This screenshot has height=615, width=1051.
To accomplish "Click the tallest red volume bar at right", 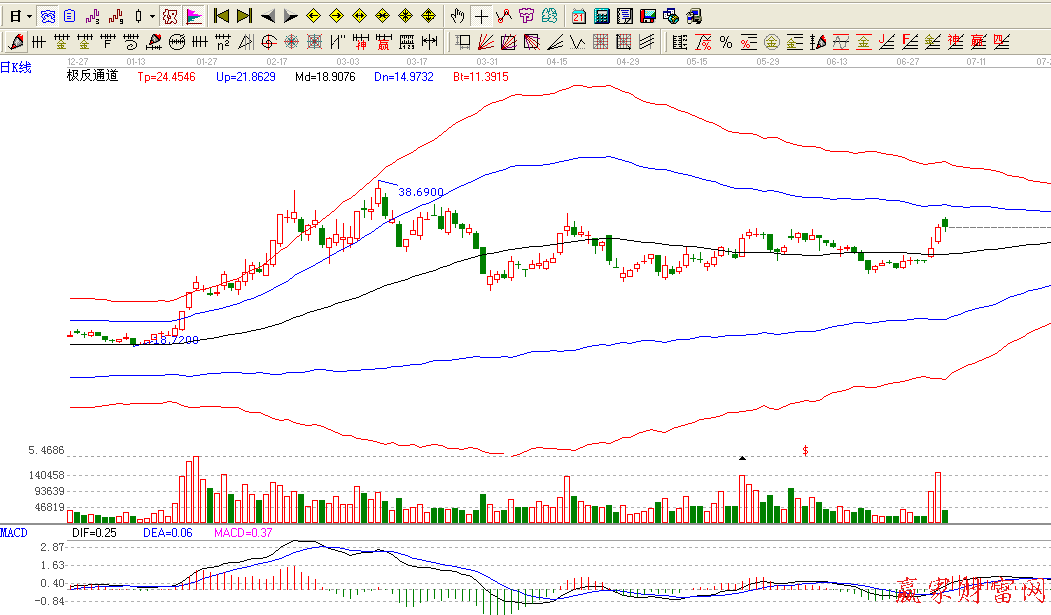I will coord(938,497).
